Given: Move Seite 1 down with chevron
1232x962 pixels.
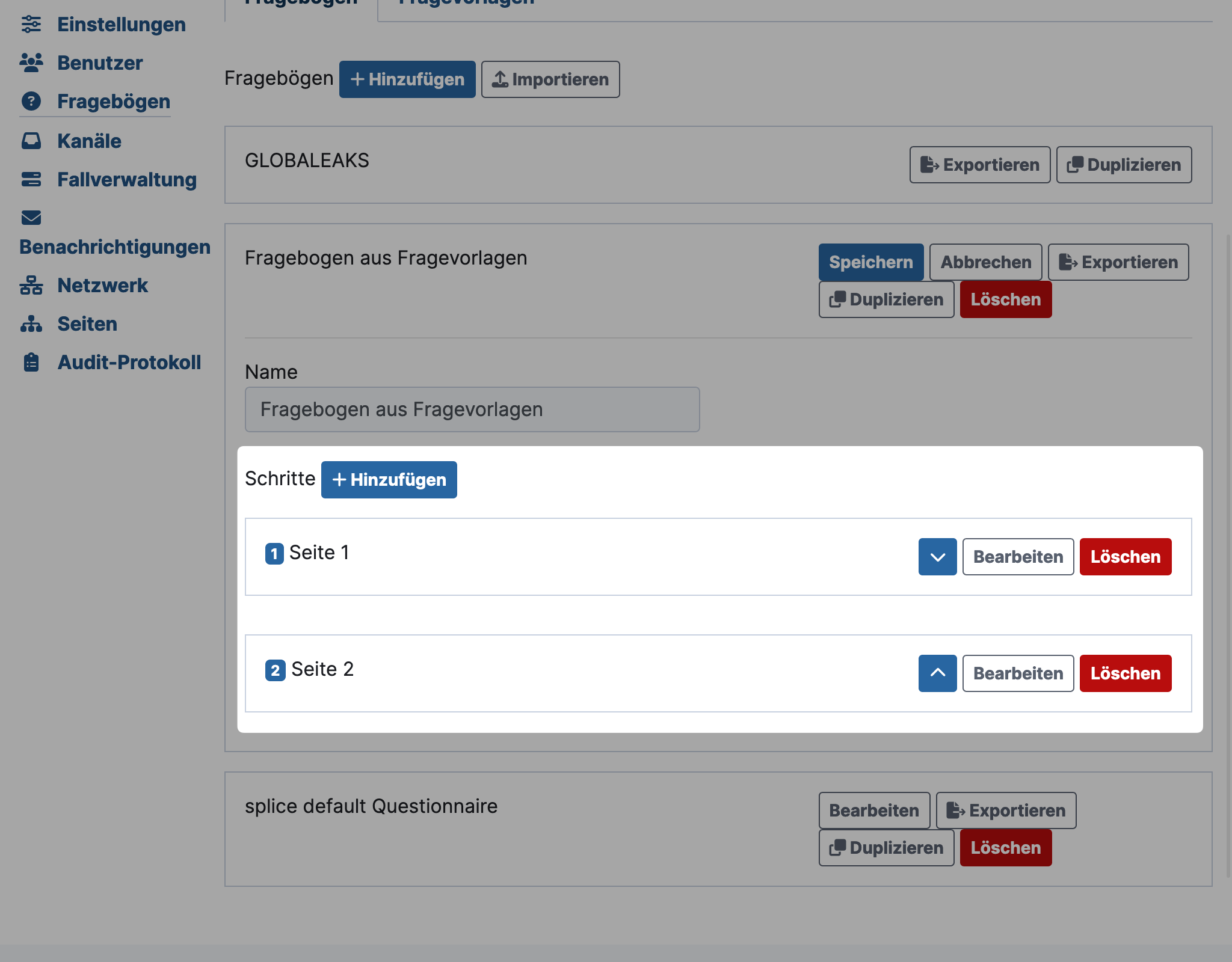Looking at the screenshot, I should click(x=938, y=557).
